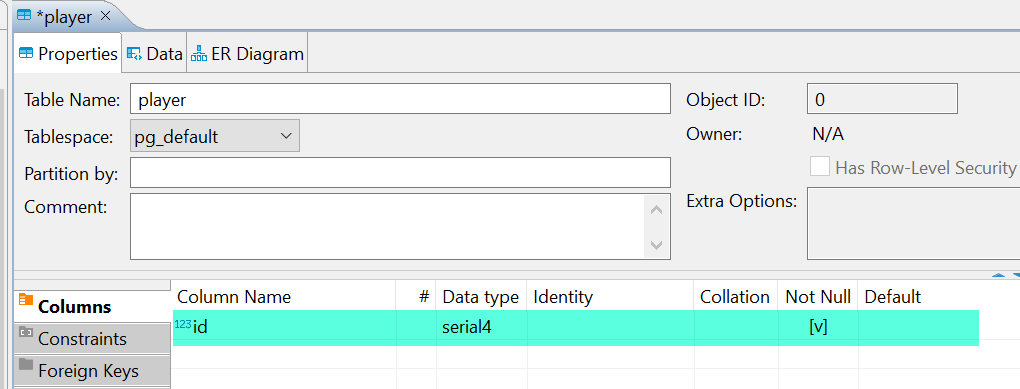Click the Owner N/A value
Viewport: 1020px width, 389px height.
(829, 135)
